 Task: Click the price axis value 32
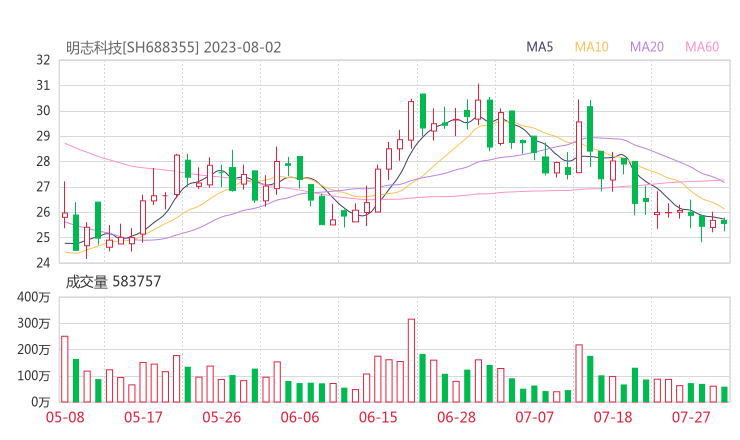point(43,60)
